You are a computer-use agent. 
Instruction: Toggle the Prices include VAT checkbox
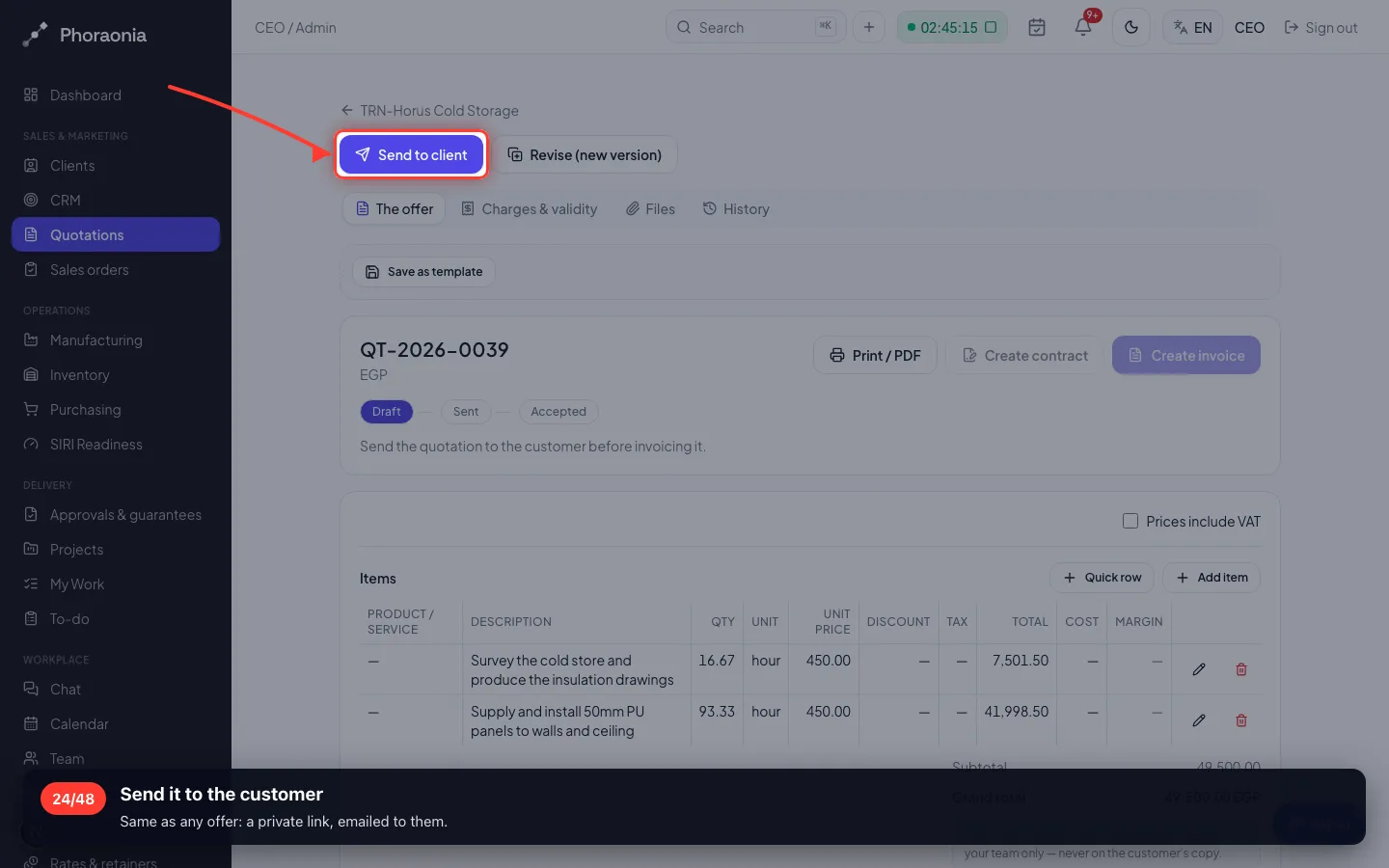click(1130, 521)
